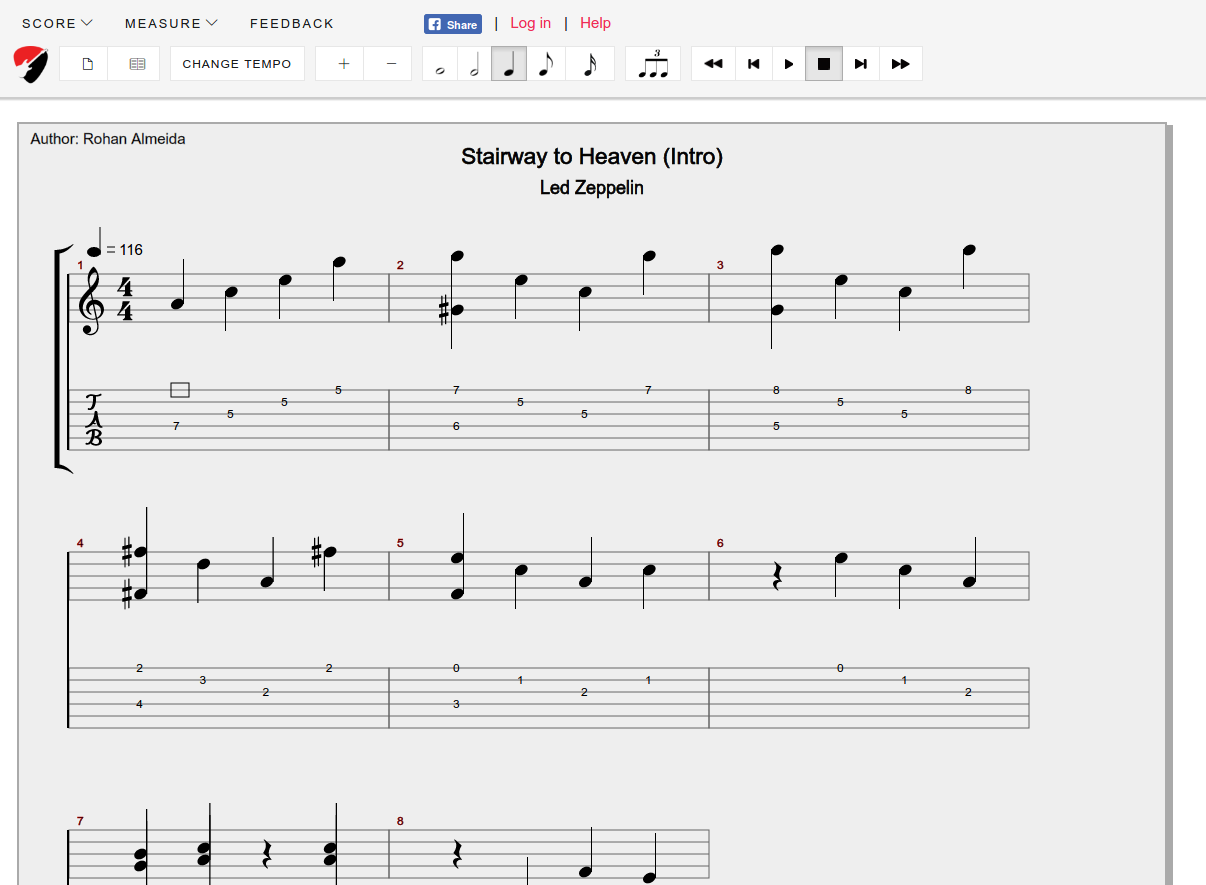Click the CHANGE TEMPO button
This screenshot has height=885, width=1206.
[x=237, y=64]
